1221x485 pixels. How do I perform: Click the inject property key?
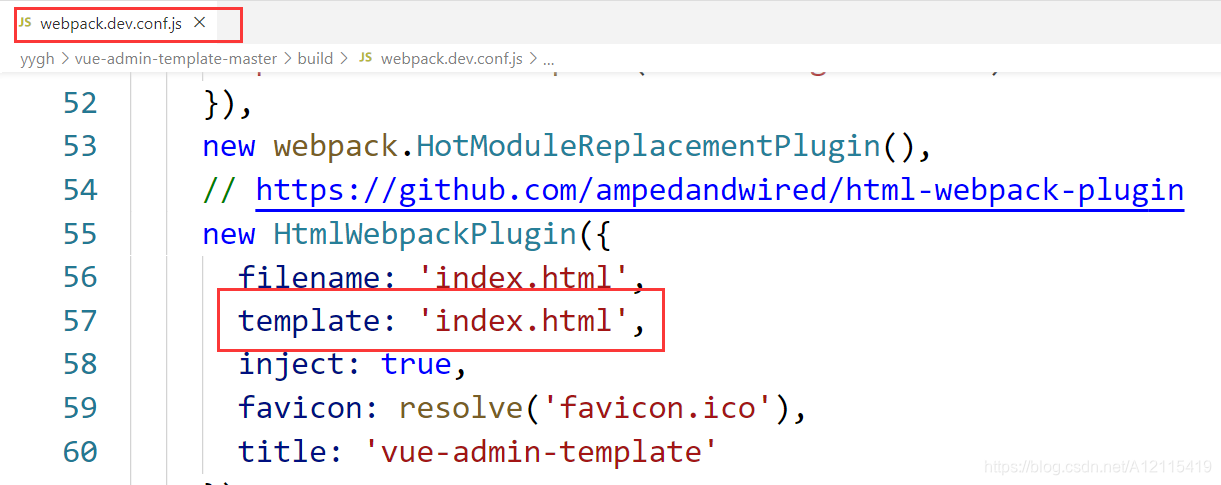coord(291,364)
